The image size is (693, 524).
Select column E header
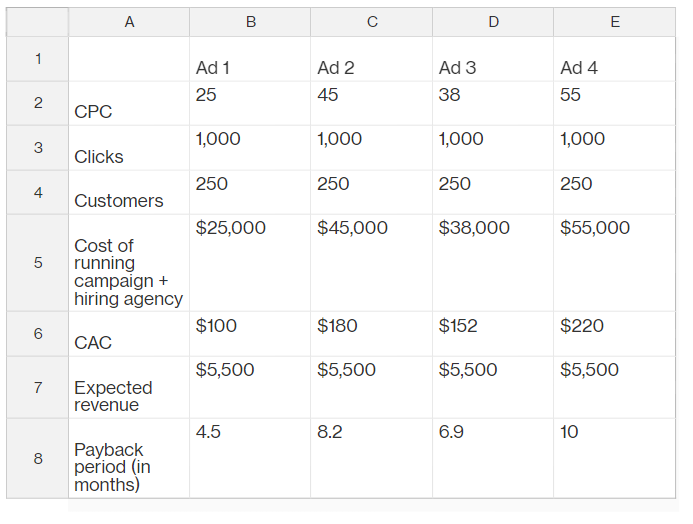615,22
